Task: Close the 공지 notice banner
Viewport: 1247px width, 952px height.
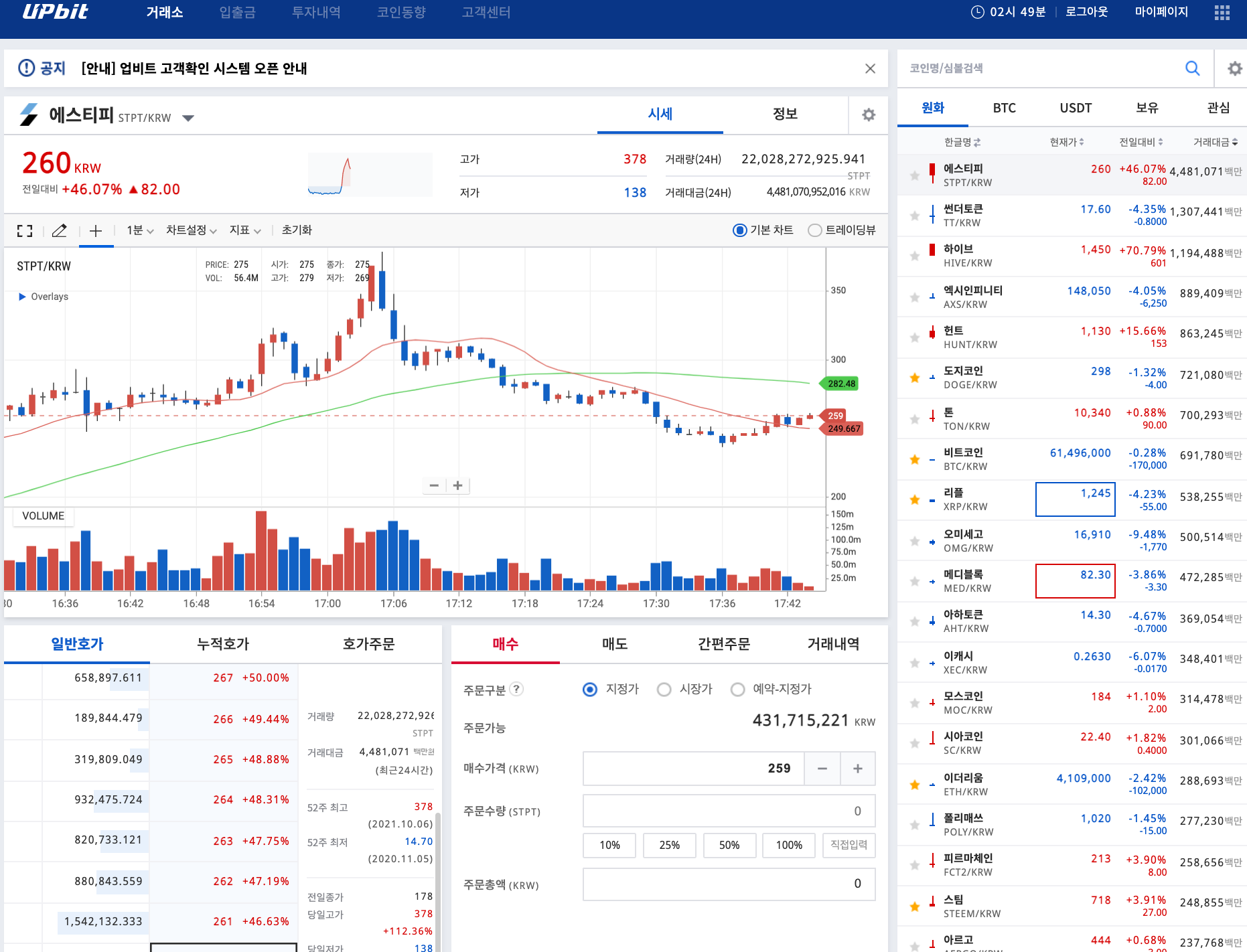Action: [x=870, y=68]
